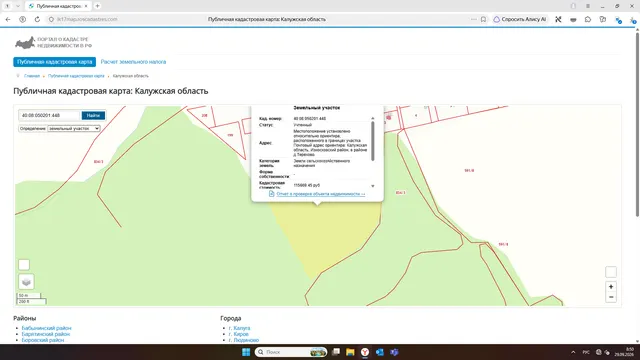The height and width of the screenshot is (360, 640).
Task: Bookmark this page via bookmark icon
Action: pos(483,19)
